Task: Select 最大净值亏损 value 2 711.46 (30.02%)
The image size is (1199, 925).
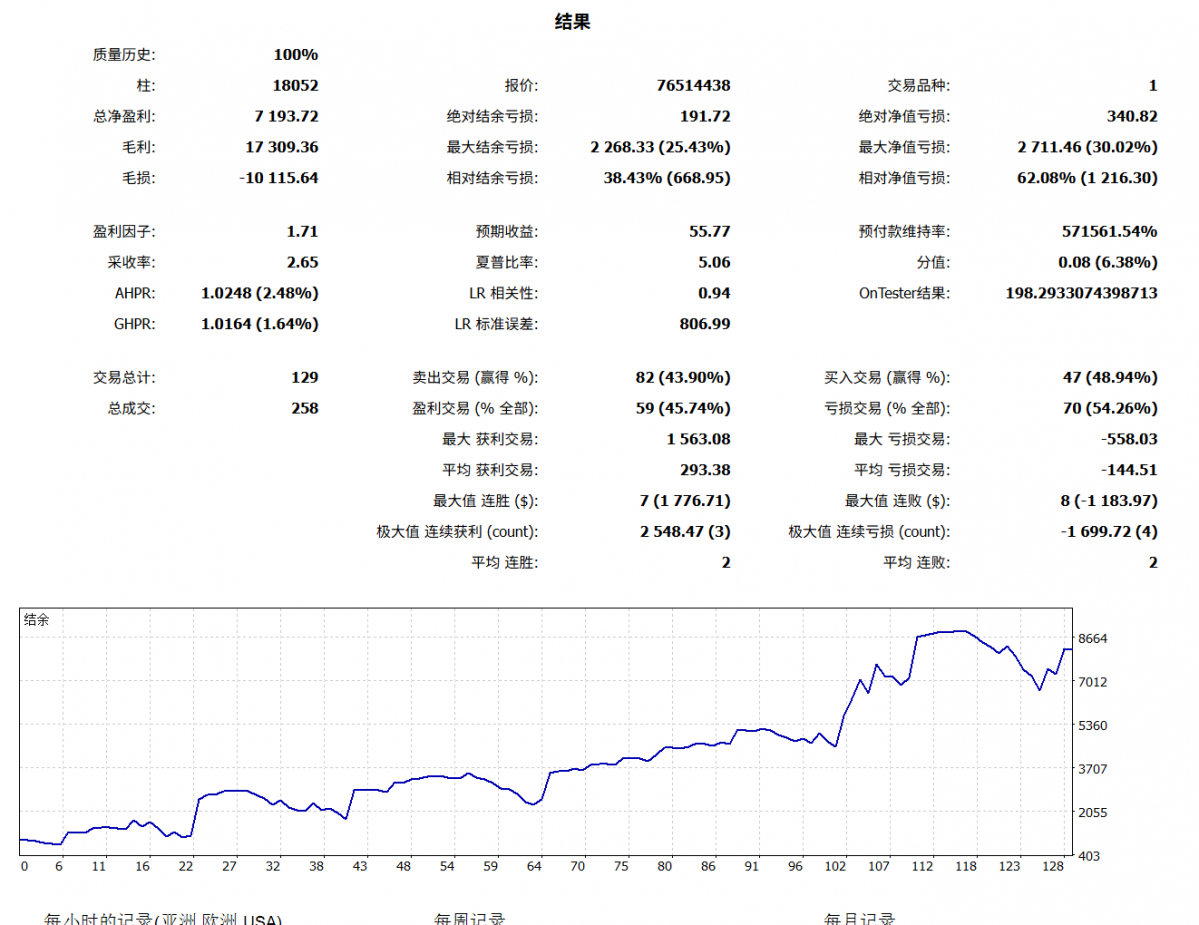Action: coord(1087,147)
